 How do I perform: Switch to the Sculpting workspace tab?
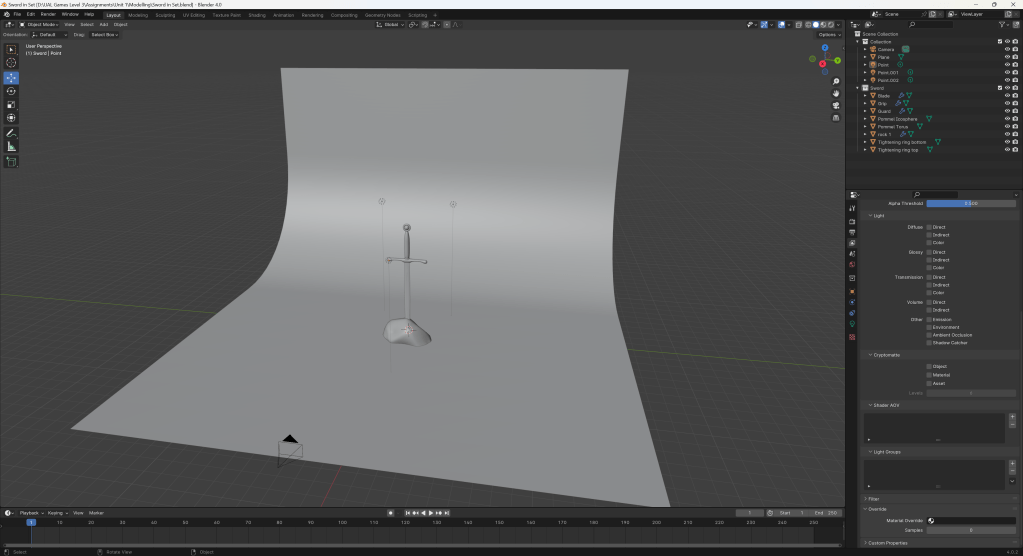click(166, 15)
